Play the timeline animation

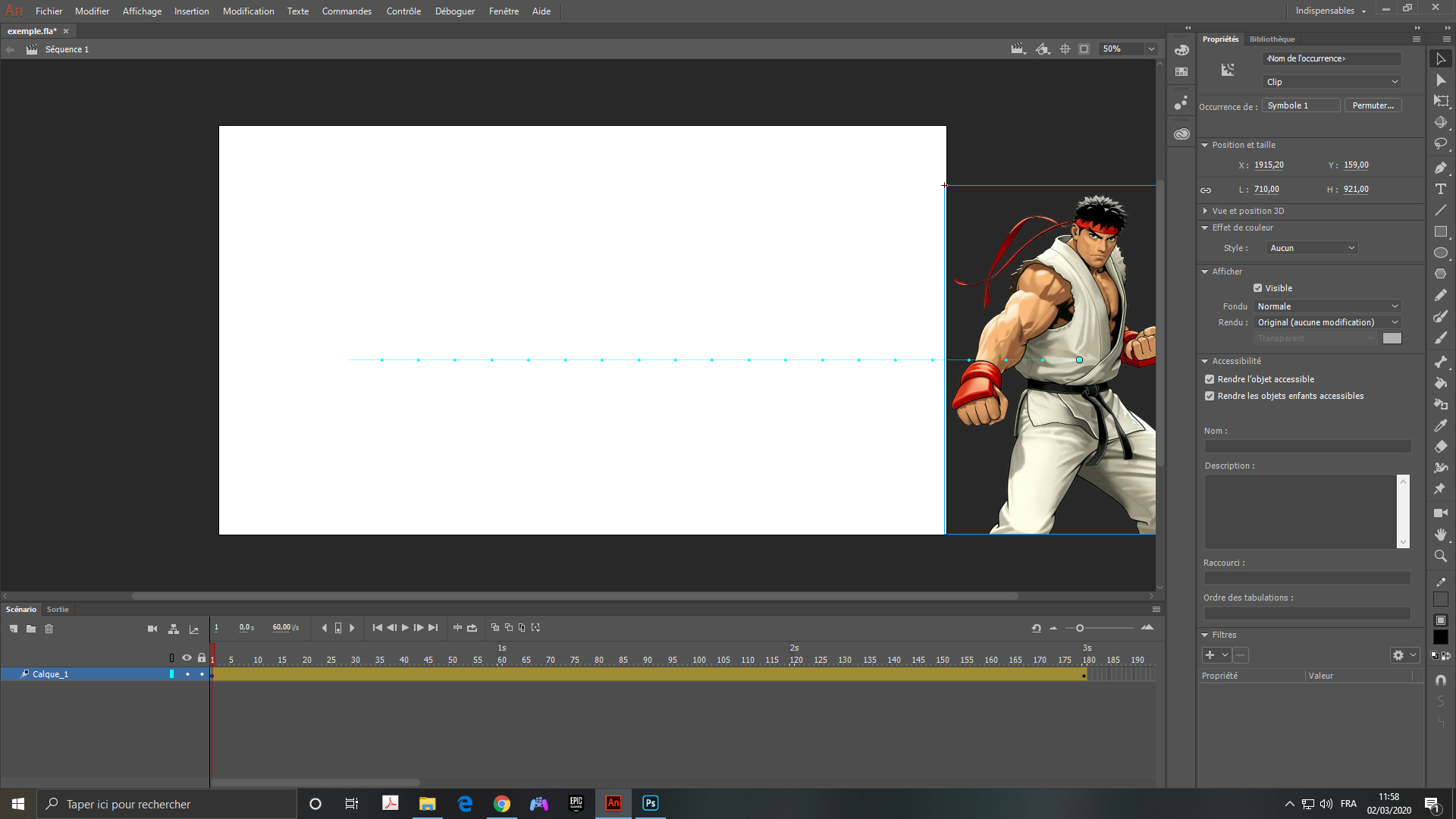(x=405, y=628)
